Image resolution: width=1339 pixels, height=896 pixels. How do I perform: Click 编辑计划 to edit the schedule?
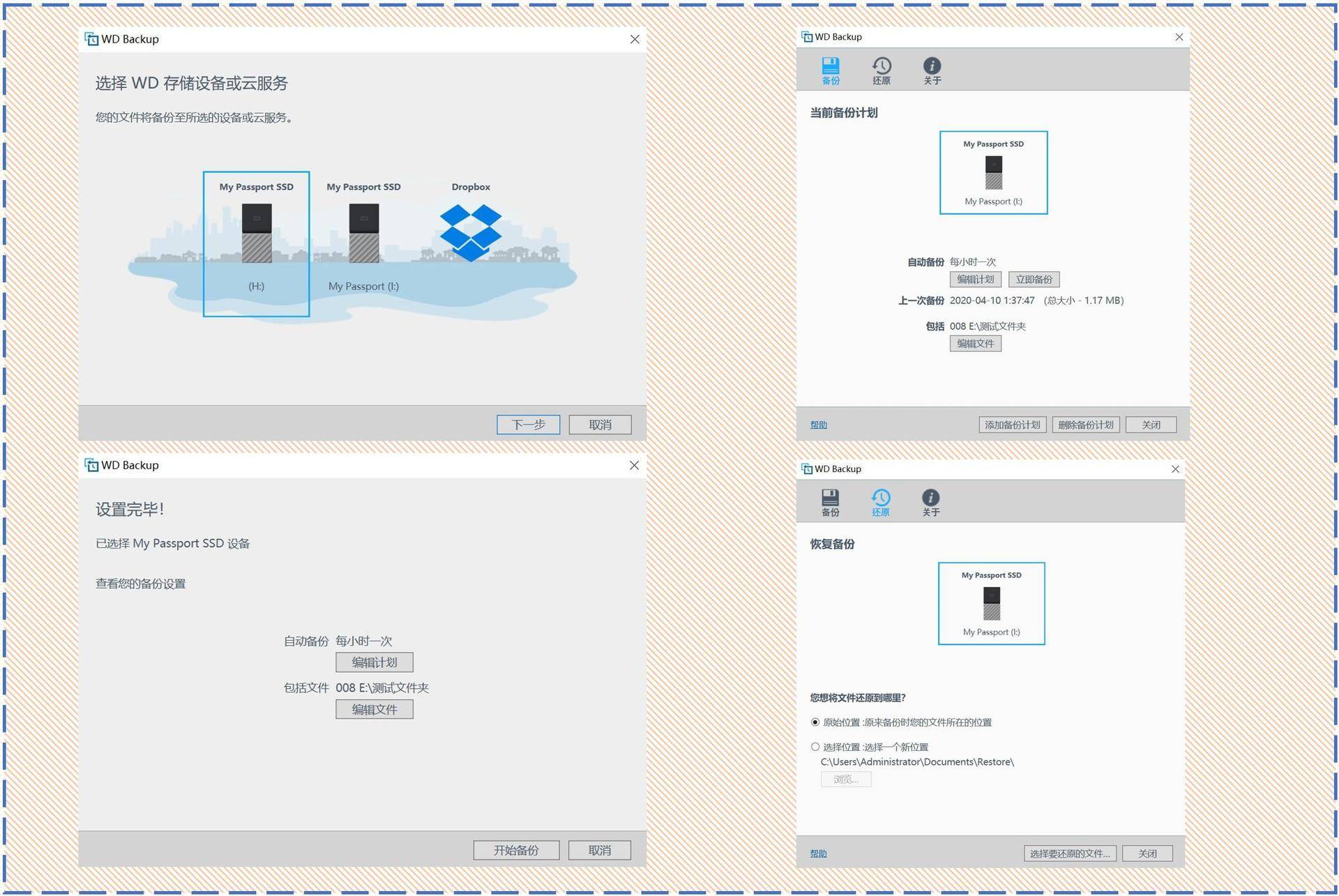[374, 662]
